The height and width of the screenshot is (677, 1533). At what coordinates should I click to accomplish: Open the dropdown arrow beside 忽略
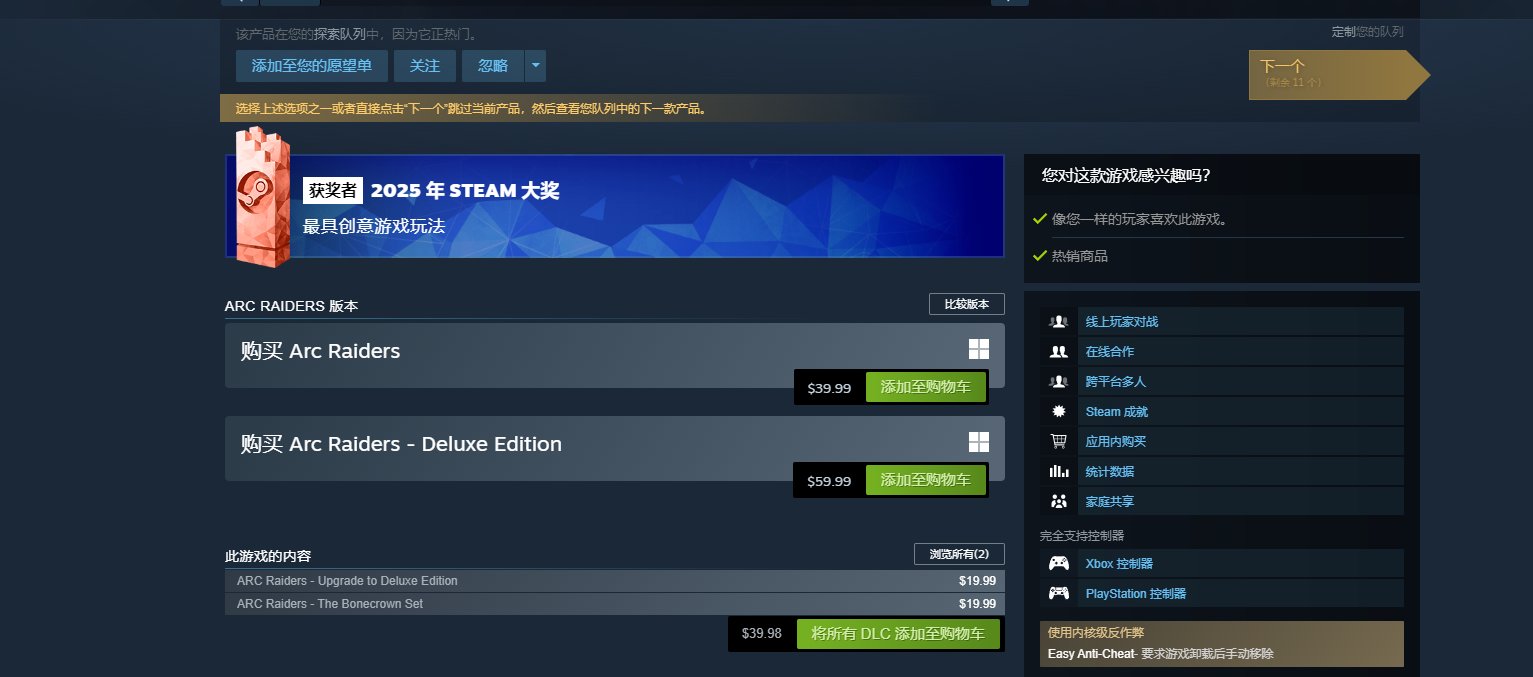click(536, 66)
